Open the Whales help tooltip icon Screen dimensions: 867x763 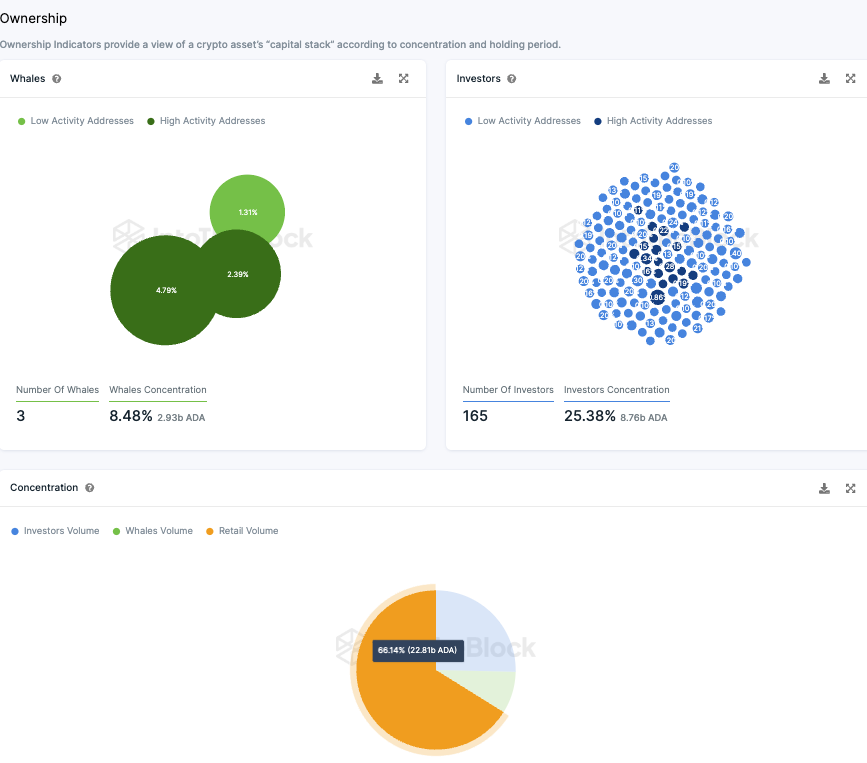tap(56, 79)
